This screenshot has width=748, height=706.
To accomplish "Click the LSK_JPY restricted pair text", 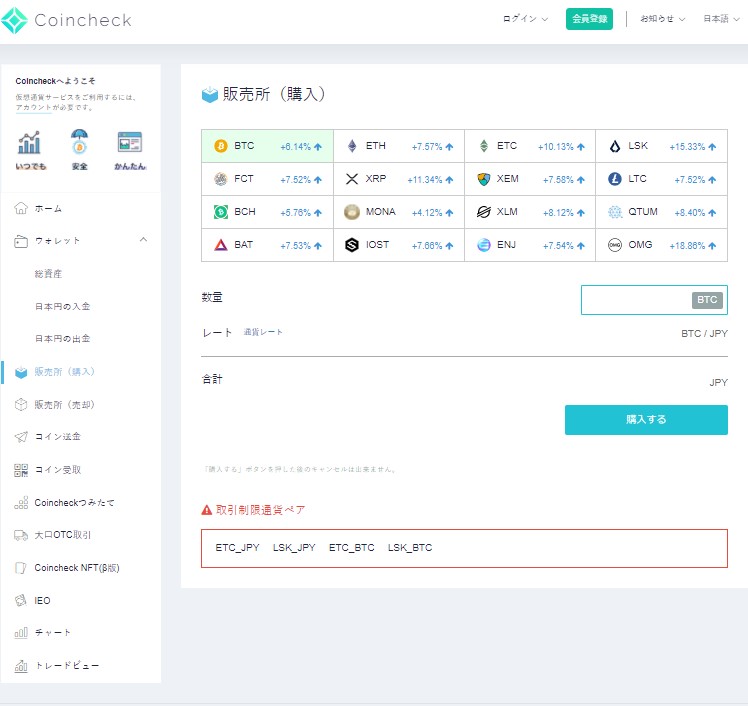I will pos(294,548).
